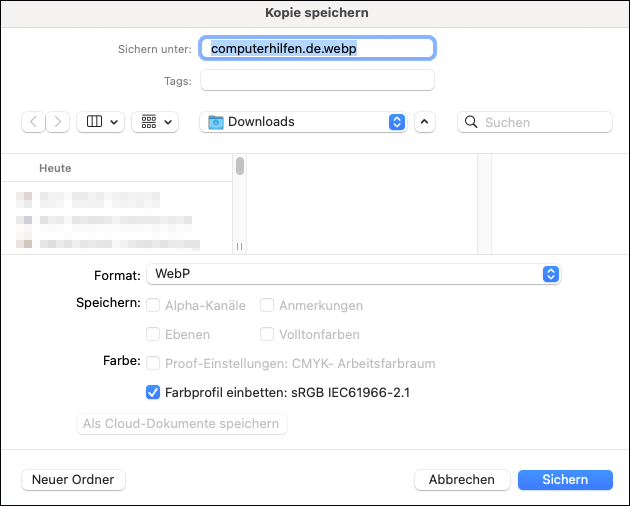Click the Neuer Ordner button
This screenshot has height=506, width=630.
[73, 479]
